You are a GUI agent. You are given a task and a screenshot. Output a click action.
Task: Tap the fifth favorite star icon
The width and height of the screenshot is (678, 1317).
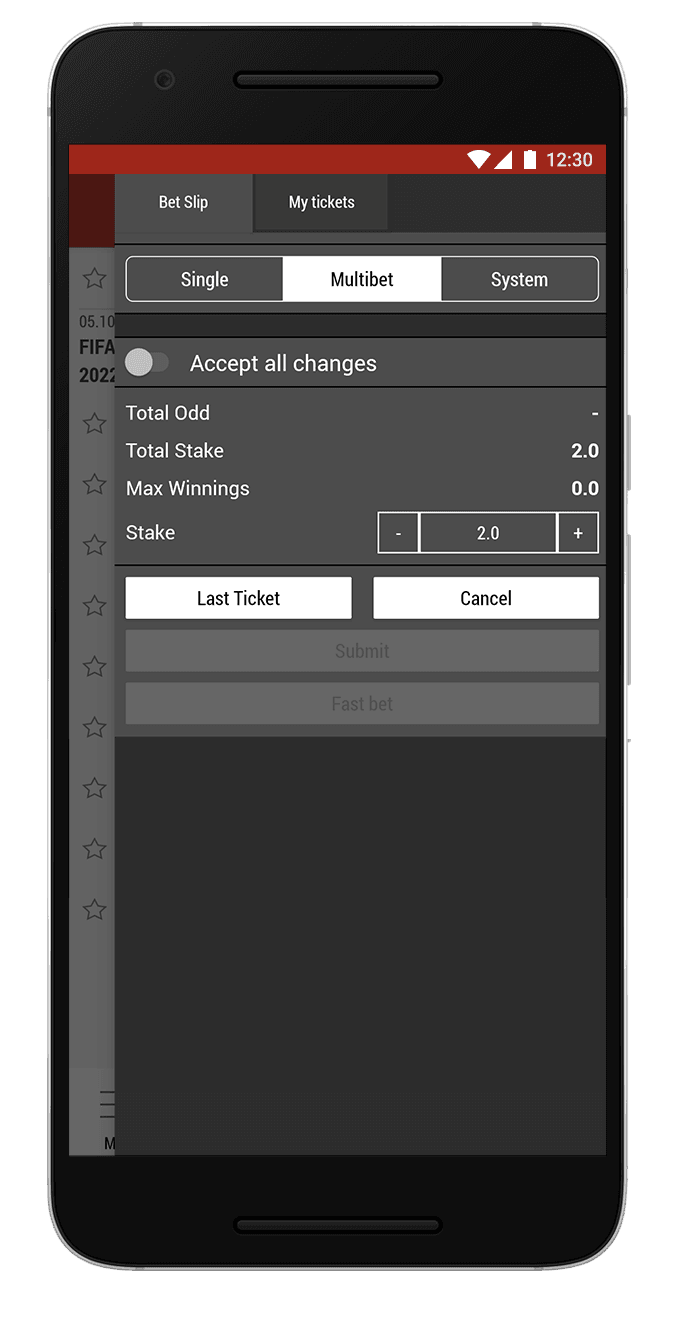[94, 606]
